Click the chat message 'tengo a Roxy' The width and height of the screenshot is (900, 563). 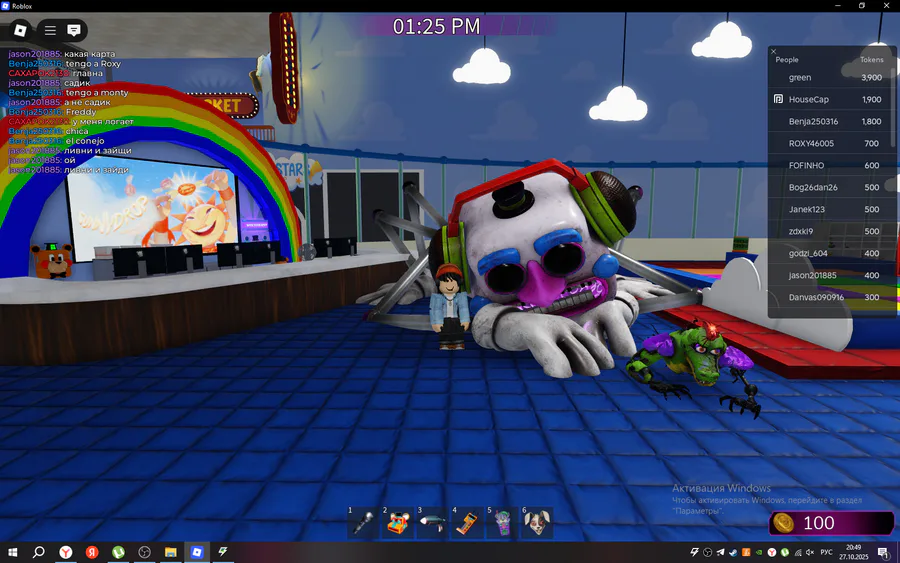click(x=93, y=64)
